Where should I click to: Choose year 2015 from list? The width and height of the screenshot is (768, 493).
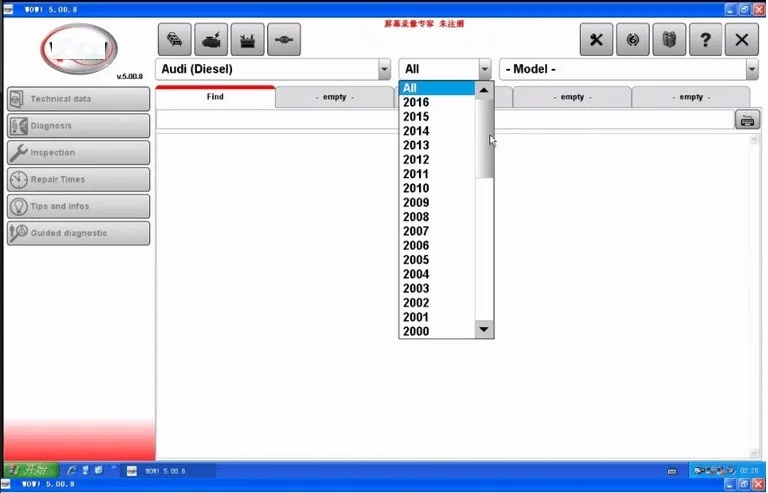coord(437,117)
